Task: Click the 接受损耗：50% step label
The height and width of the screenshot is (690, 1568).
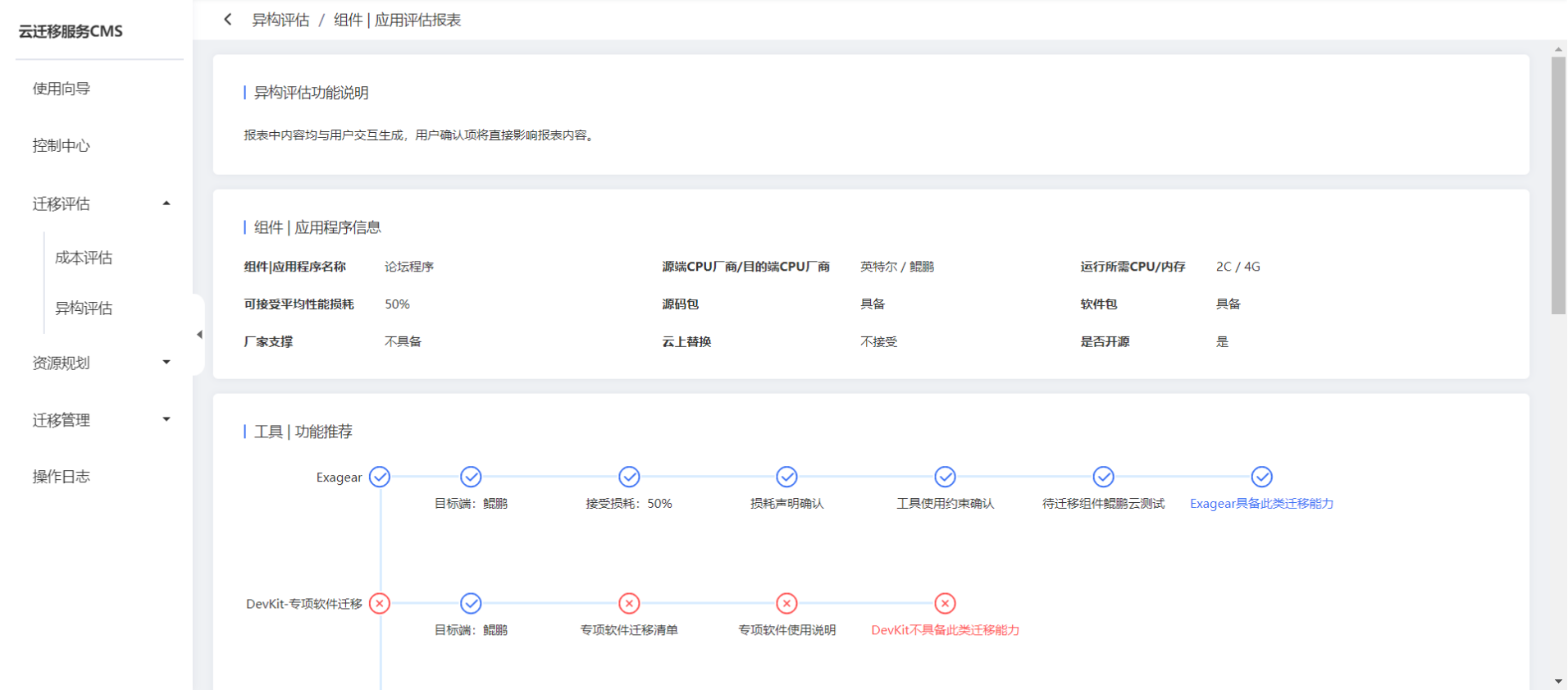Action: [629, 504]
